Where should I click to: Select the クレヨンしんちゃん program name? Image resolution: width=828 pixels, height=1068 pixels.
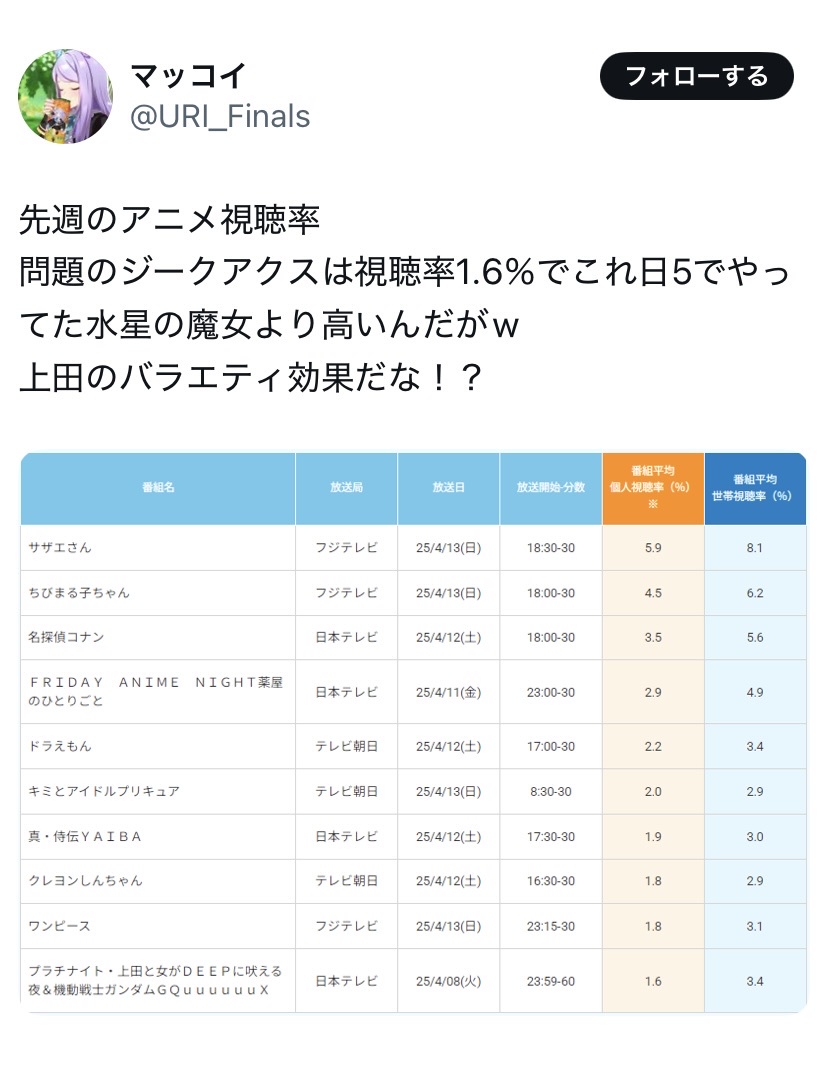[86, 881]
